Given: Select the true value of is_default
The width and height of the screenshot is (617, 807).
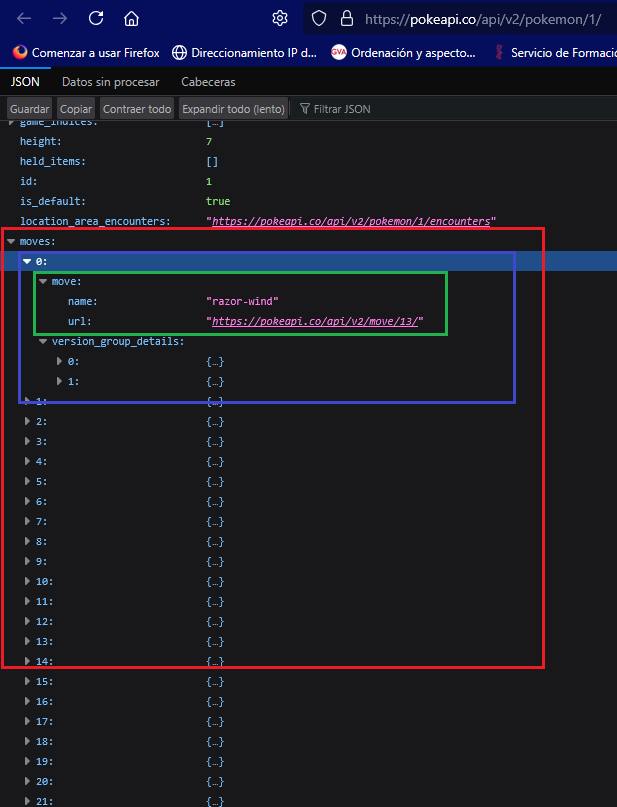Looking at the screenshot, I should coord(218,201).
